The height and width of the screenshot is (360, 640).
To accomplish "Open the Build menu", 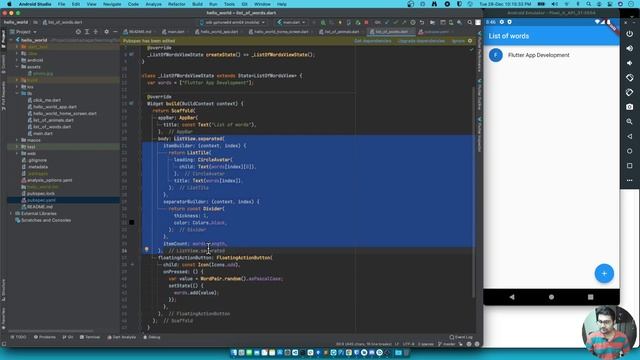I will pos(197,4).
